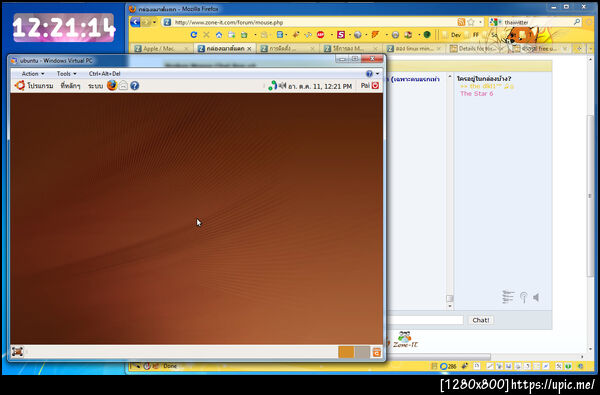Click the Firefox status bar counter icon showing 286
This screenshot has width=600, height=395.
[x=448, y=366]
